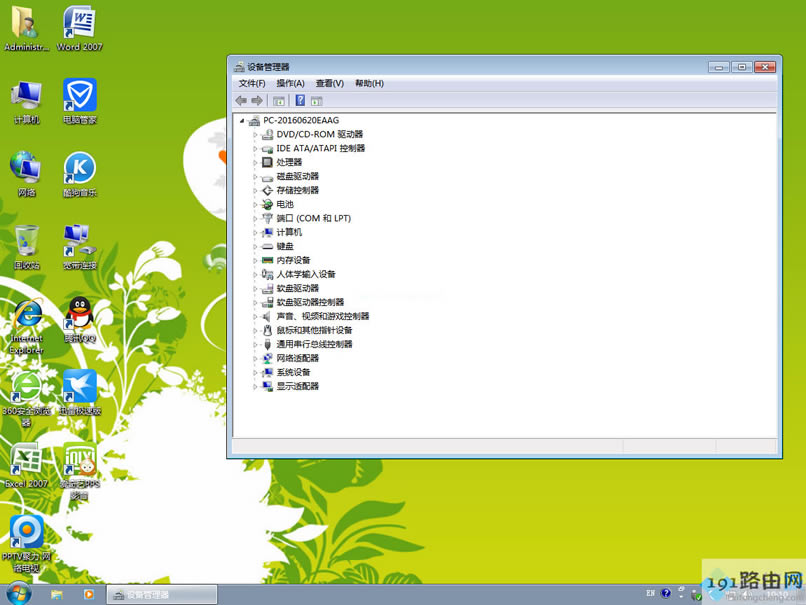Open PPTV聚力 网络电视 shortcut
Screen dimensions: 806x605
click(x=27, y=544)
